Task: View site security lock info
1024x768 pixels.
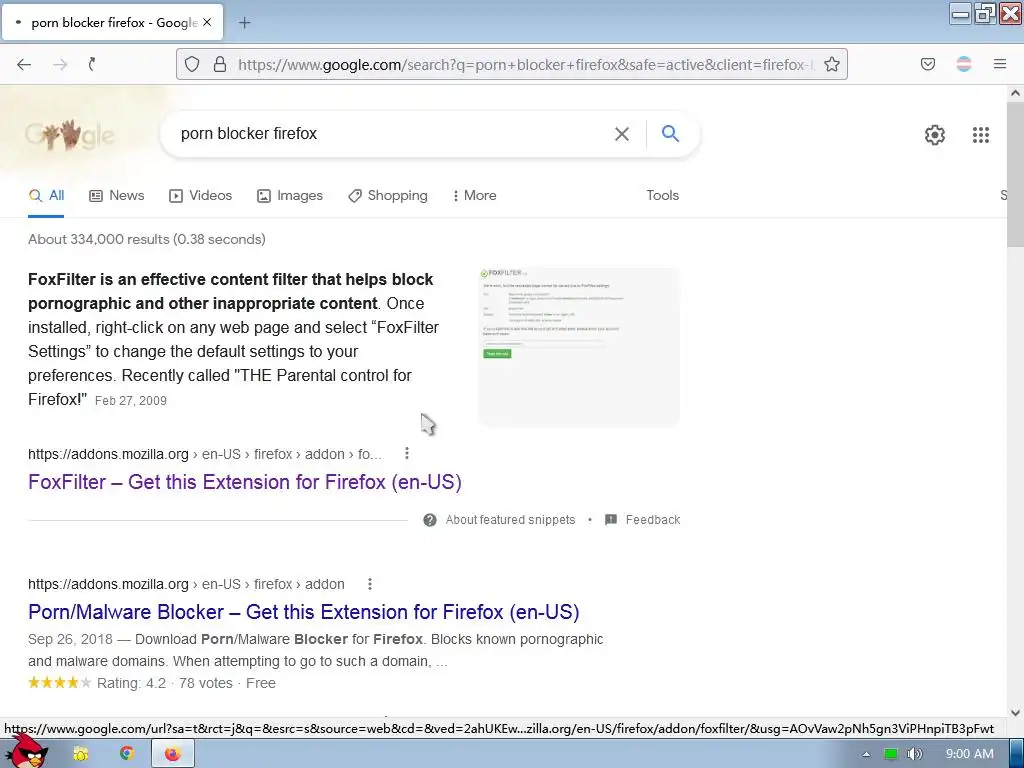Action: pos(220,64)
